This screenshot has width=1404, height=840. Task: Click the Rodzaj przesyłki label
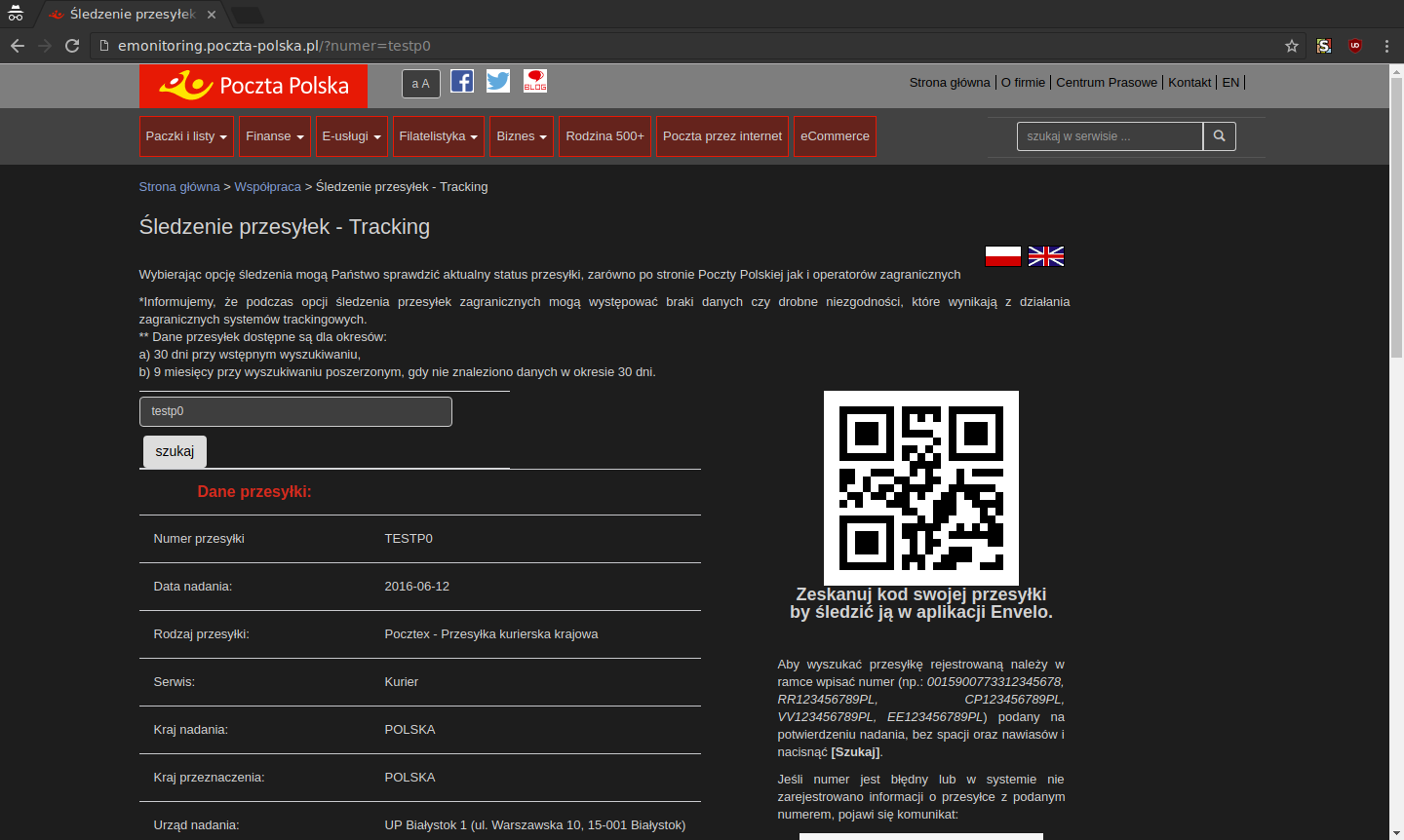click(202, 634)
